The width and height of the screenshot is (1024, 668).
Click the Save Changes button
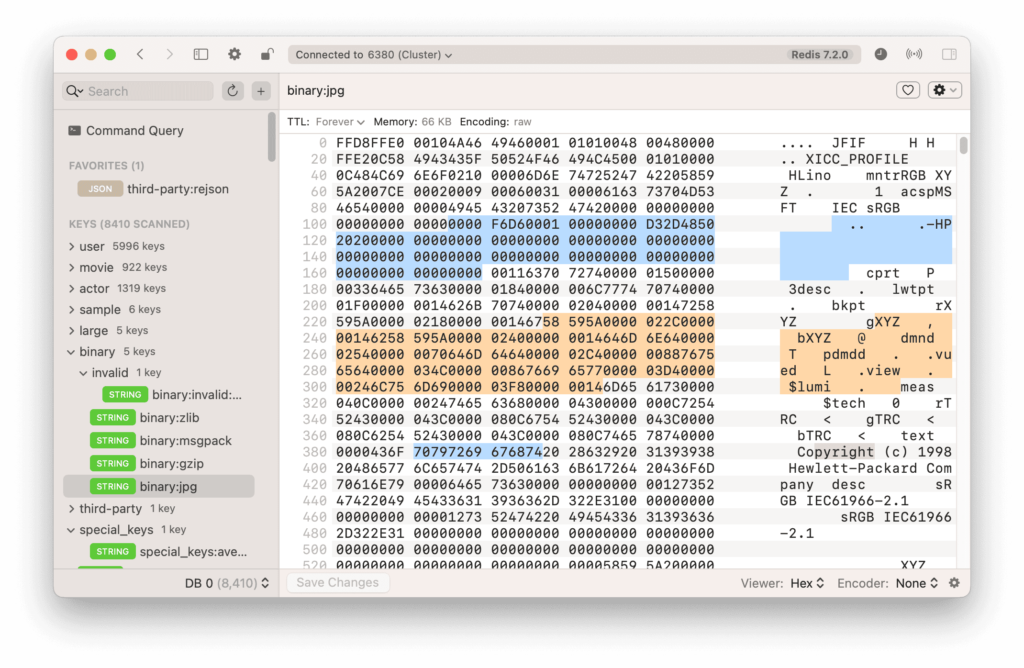click(x=337, y=582)
